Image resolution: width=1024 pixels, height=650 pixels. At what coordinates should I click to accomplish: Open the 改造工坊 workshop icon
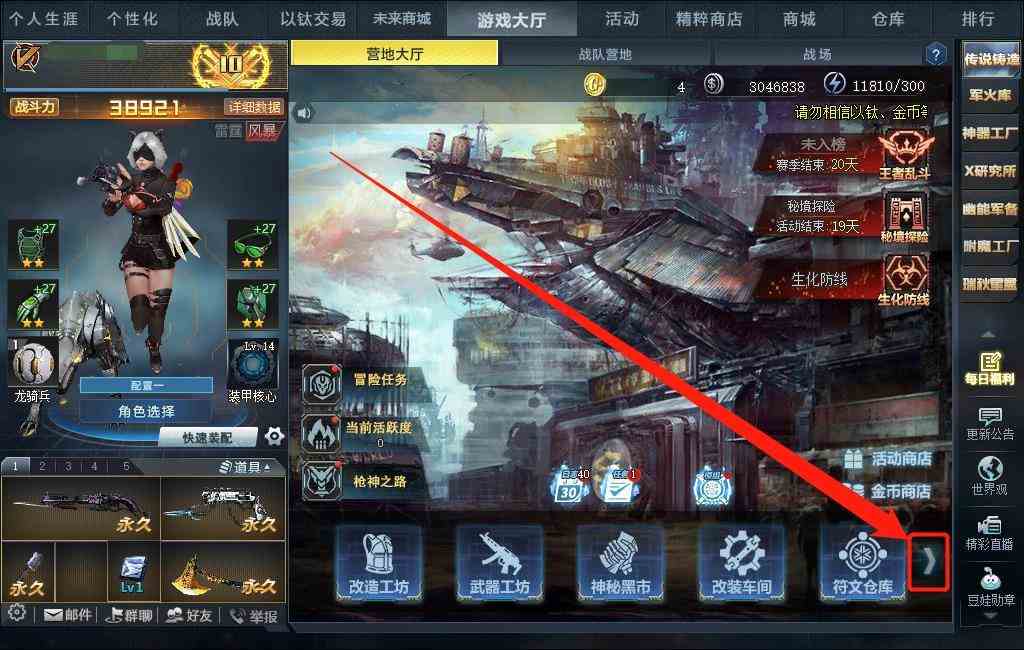click(379, 563)
